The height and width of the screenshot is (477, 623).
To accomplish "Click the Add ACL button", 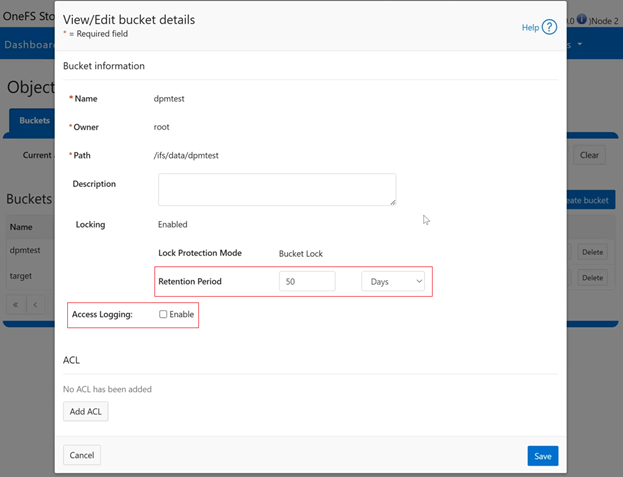I will pyautogui.click(x=85, y=411).
